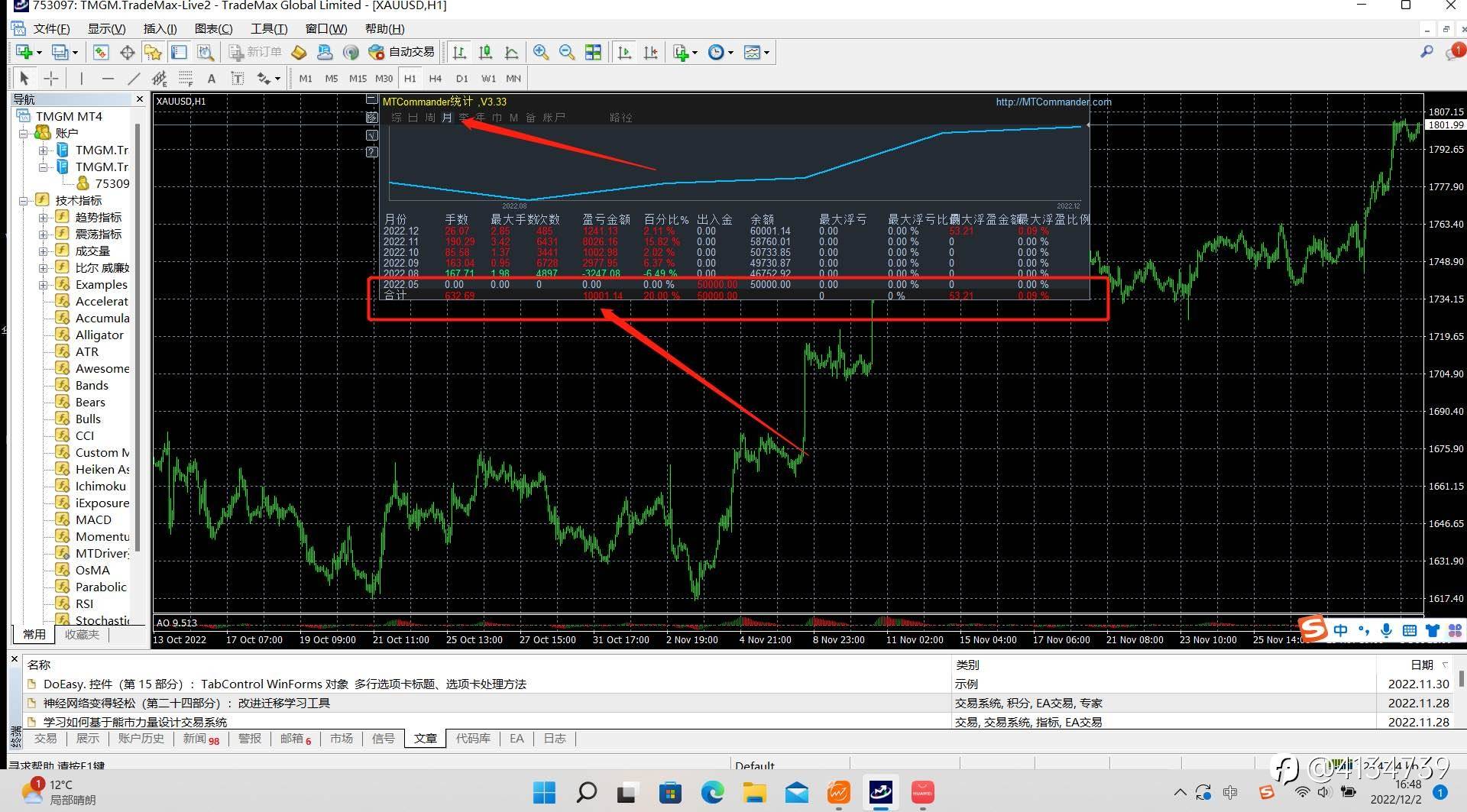Select the text (A) tool
The height and width of the screenshot is (812, 1467).
[x=212, y=78]
